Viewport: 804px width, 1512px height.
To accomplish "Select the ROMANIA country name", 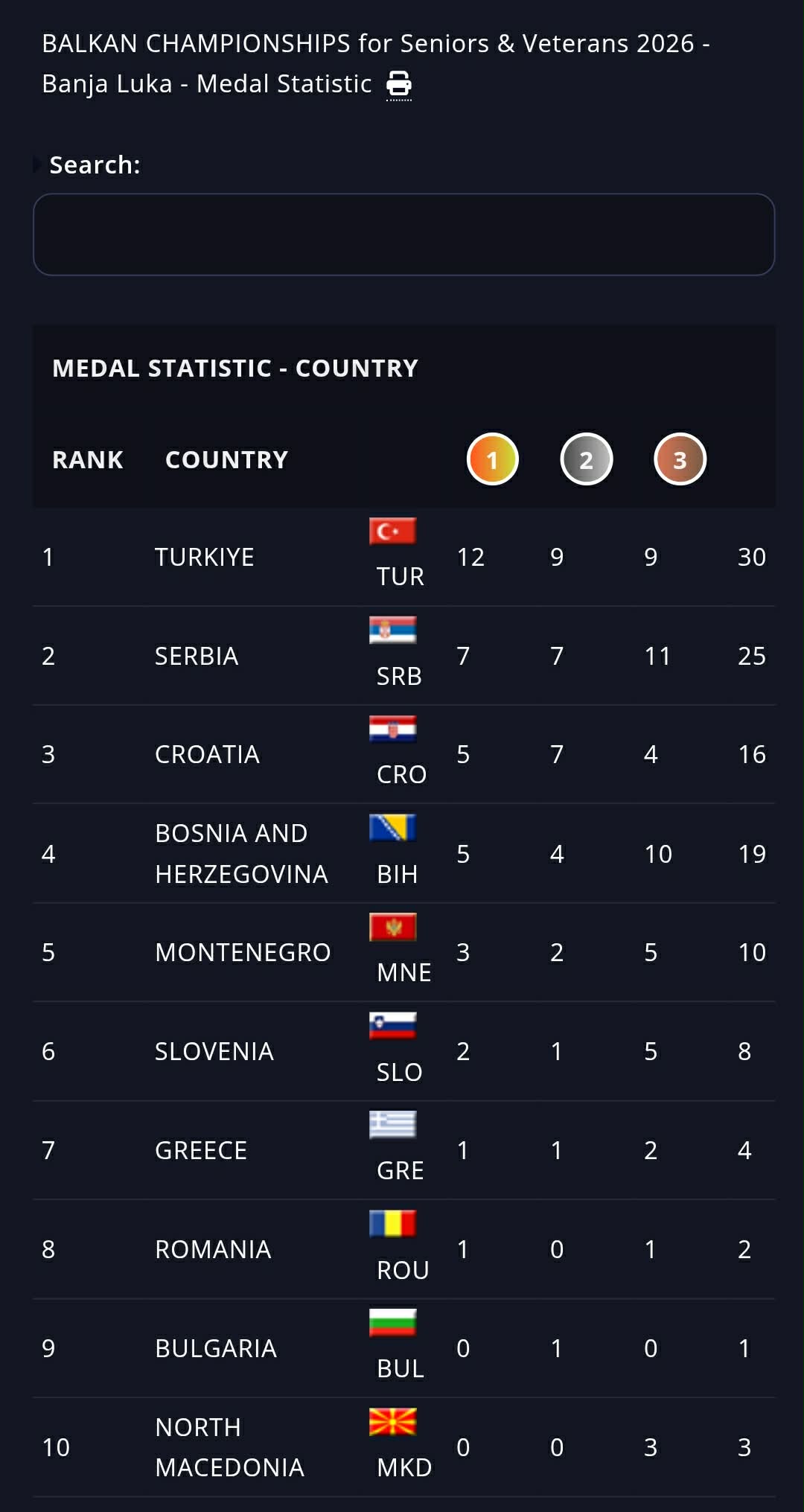I will coord(213,1249).
